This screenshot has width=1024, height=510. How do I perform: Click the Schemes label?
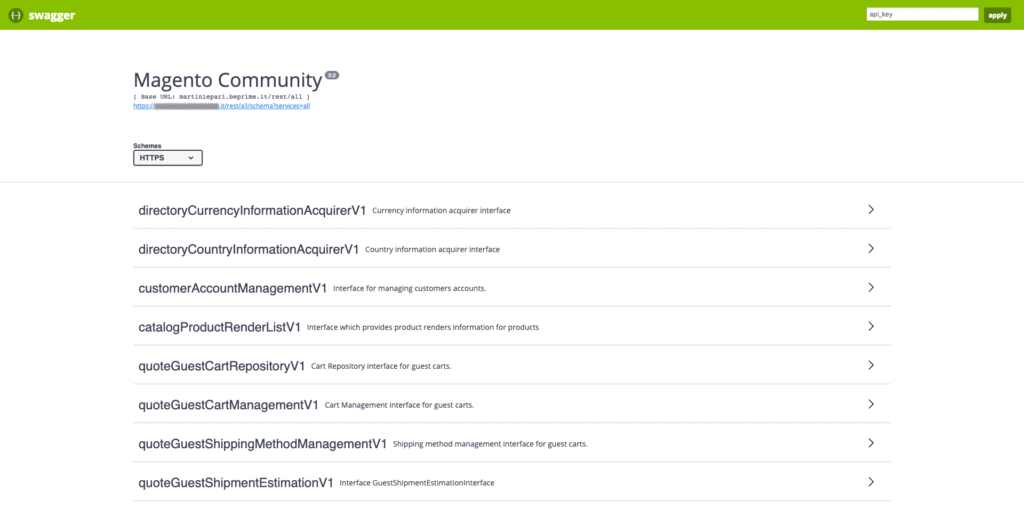(x=147, y=146)
